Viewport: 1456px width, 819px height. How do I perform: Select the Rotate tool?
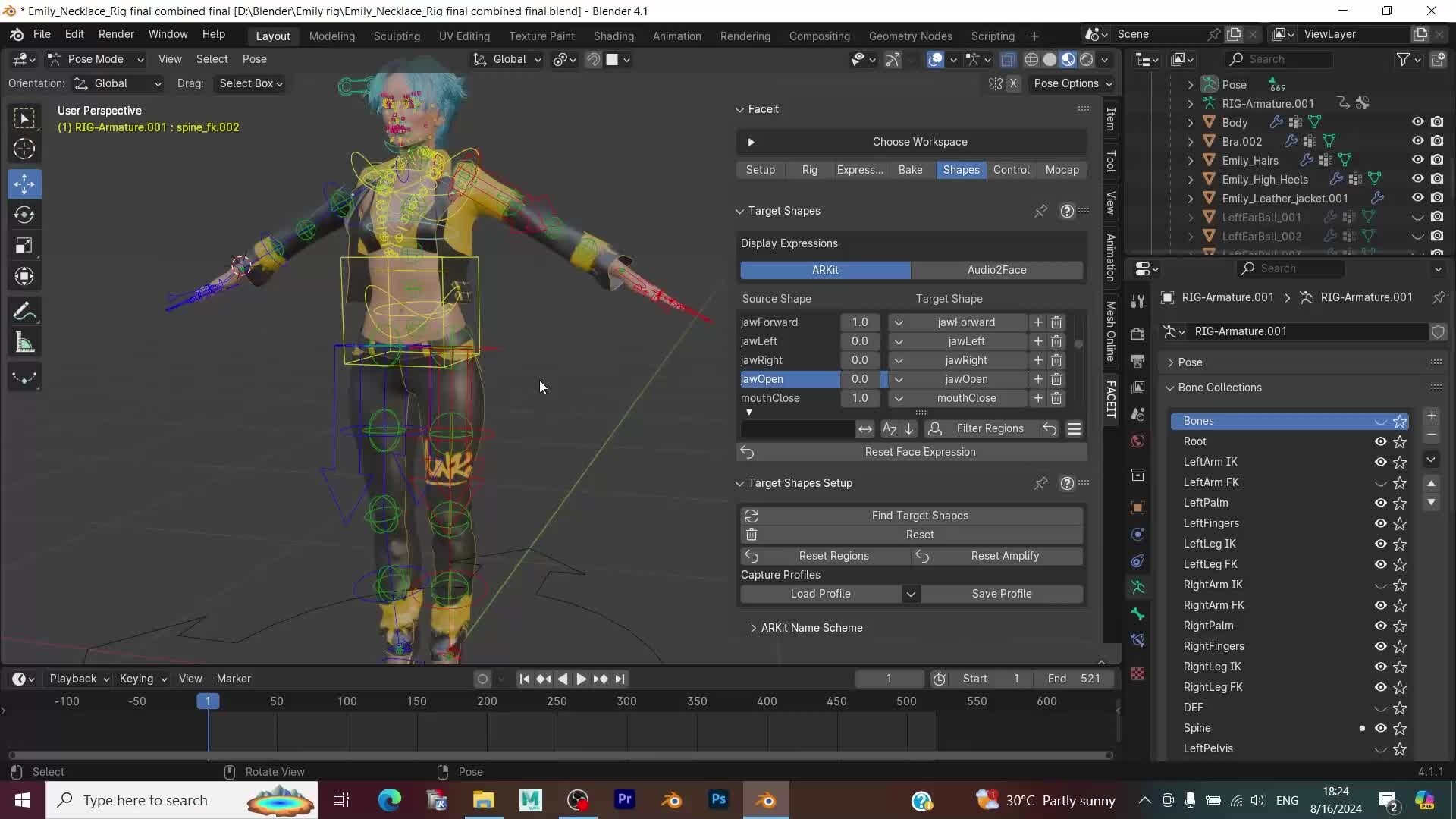coord(24,215)
